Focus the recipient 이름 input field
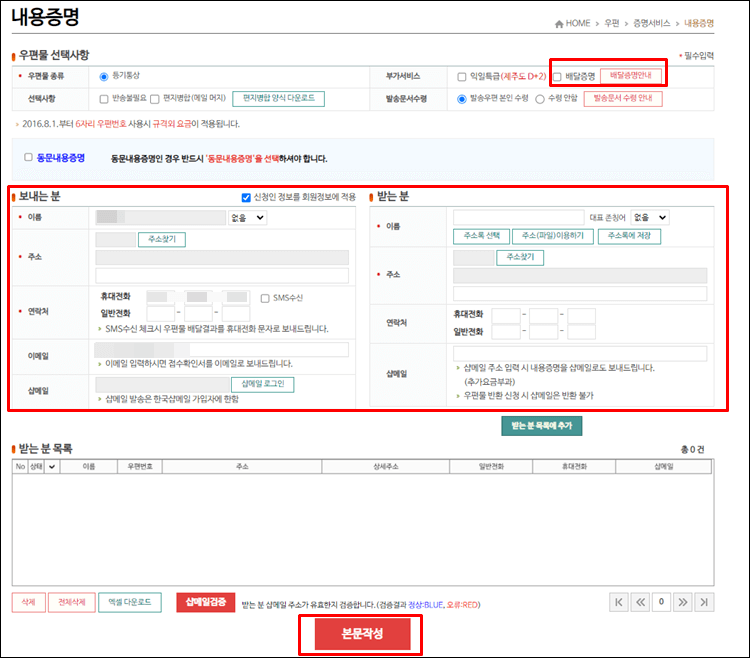 518,217
